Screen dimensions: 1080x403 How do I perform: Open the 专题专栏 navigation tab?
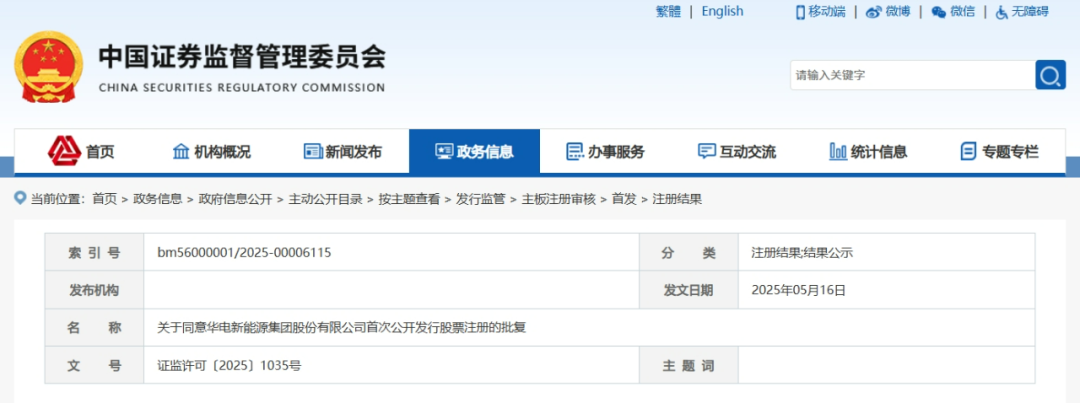999,152
